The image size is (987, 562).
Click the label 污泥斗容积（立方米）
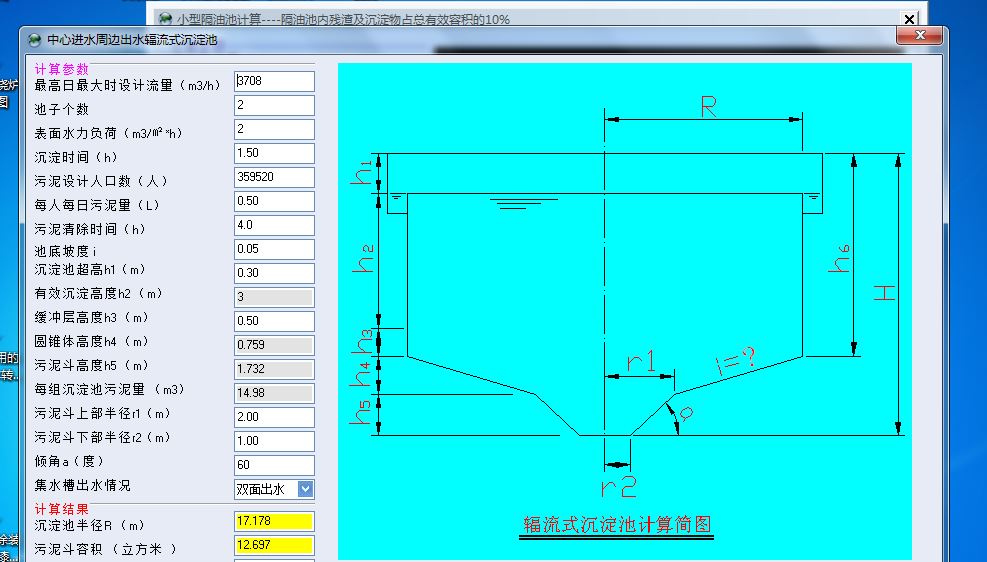[x=106, y=549]
